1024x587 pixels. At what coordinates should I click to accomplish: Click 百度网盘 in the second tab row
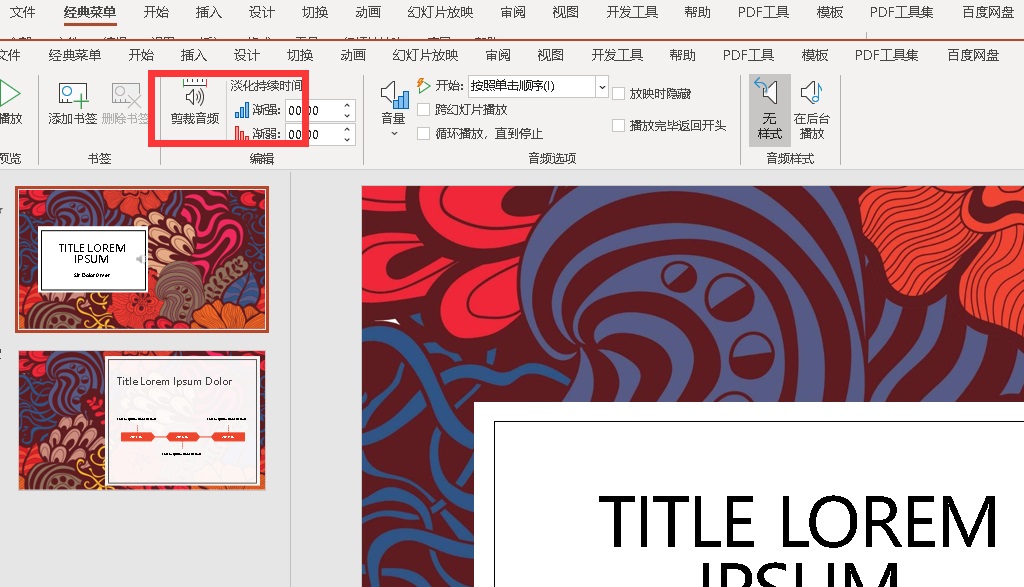tap(973, 56)
